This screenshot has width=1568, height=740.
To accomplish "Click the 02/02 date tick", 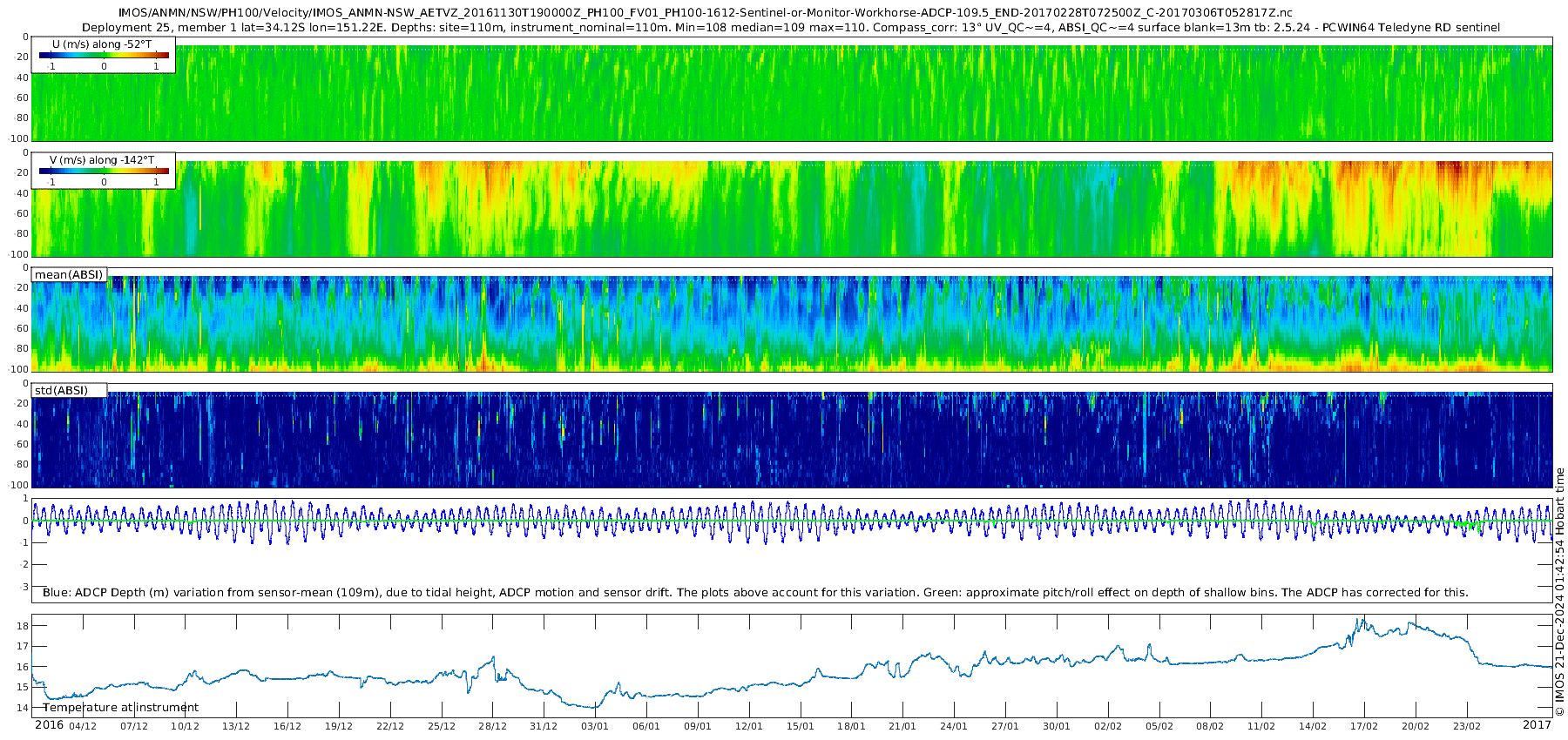I will point(1108,726).
